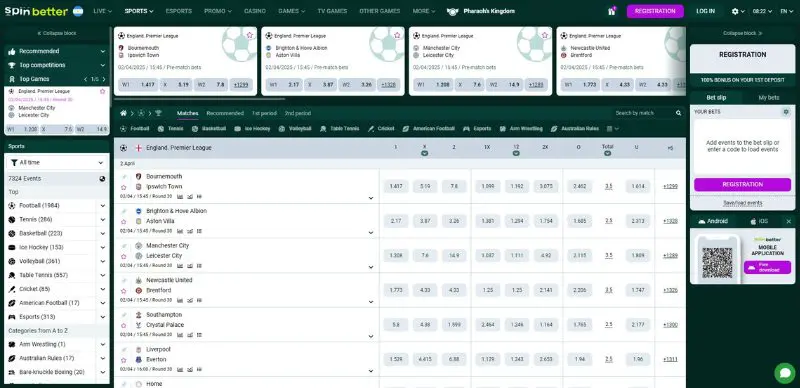Open +1299 more markets on Bournemouth row

pyautogui.click(x=670, y=187)
